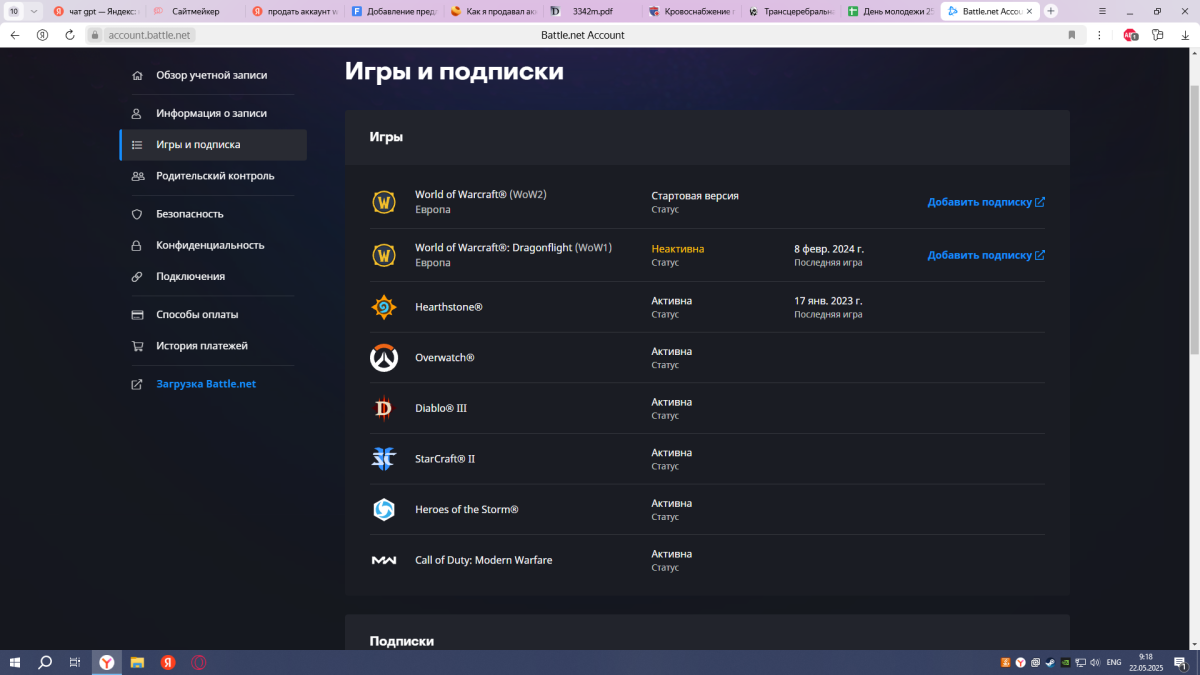
Task: Click the 8 февр. 2024 г. date
Action: click(829, 249)
